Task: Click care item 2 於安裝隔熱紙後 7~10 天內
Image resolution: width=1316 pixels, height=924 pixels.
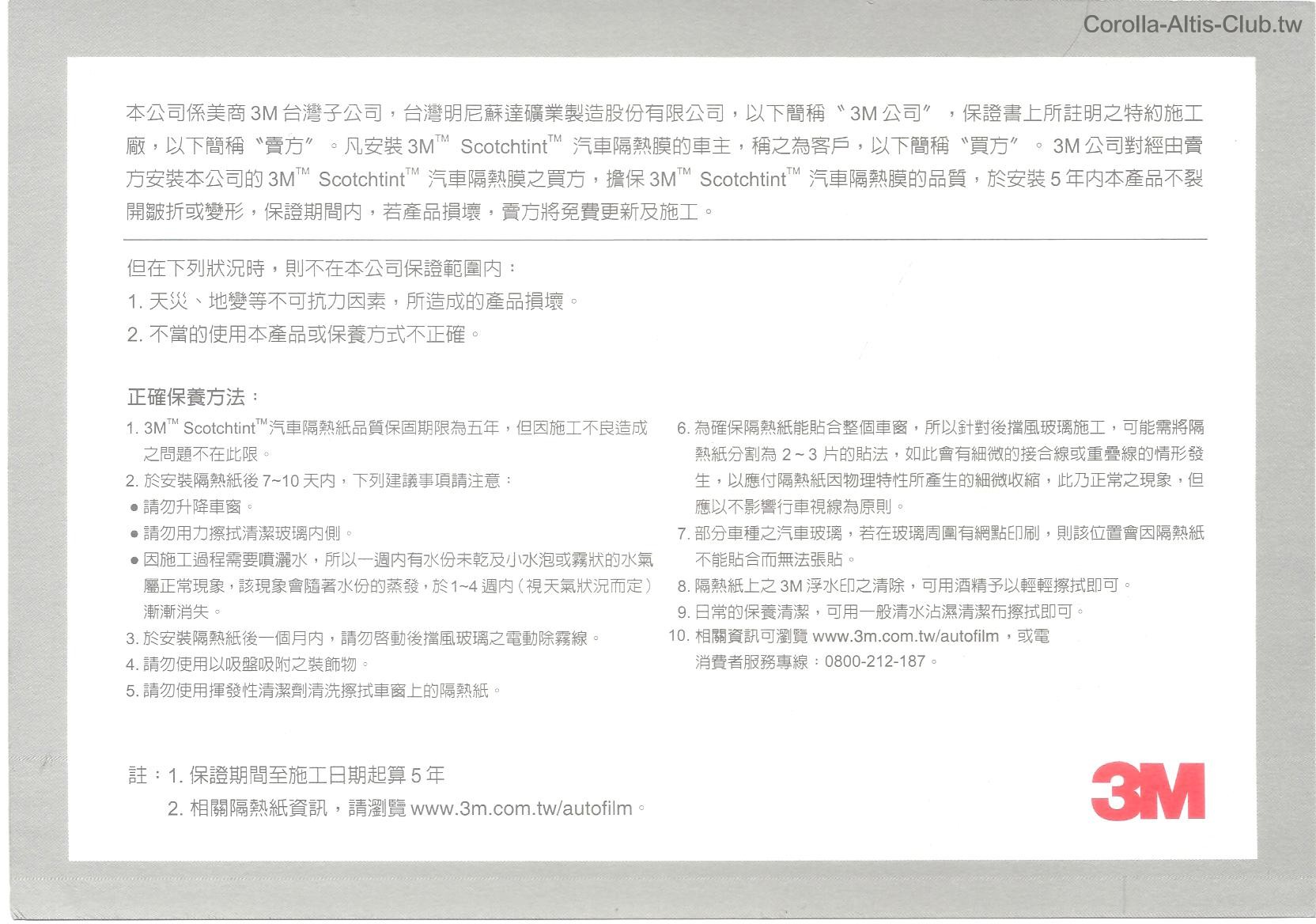Action: (x=320, y=480)
